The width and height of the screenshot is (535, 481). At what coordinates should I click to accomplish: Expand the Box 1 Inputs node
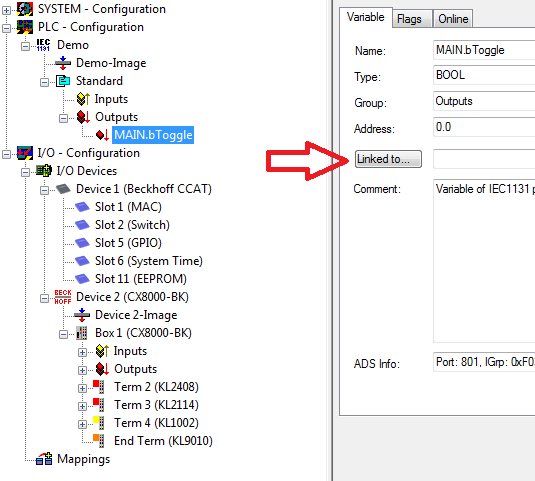[82, 352]
